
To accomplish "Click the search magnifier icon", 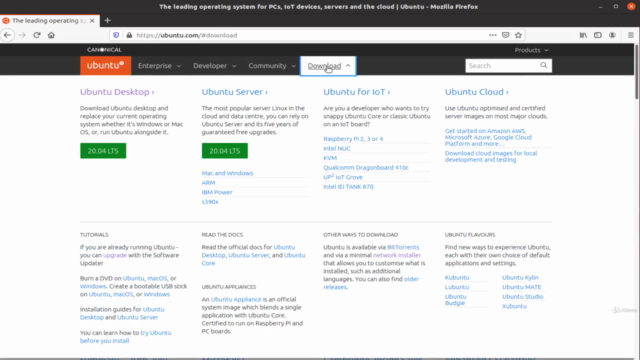I will (544, 65).
